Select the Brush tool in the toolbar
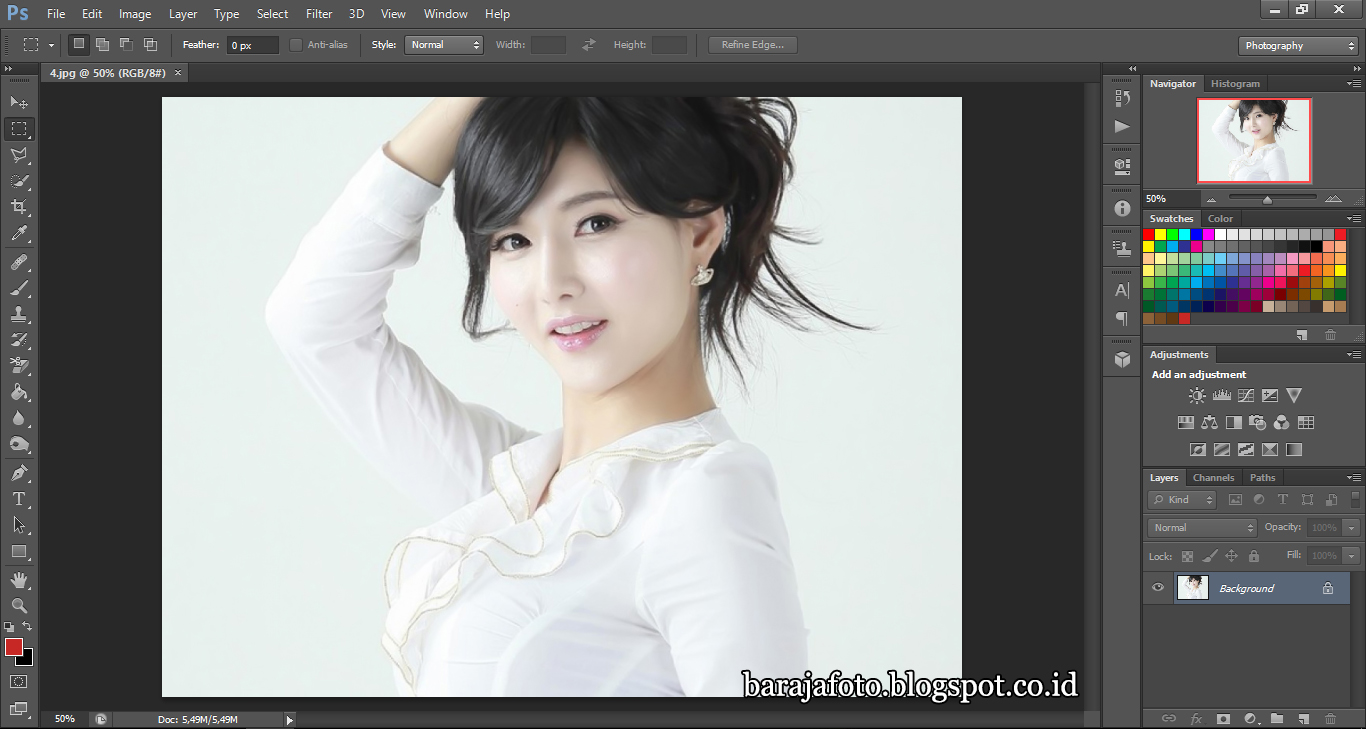Image resolution: width=1366 pixels, height=729 pixels. pyautogui.click(x=18, y=285)
